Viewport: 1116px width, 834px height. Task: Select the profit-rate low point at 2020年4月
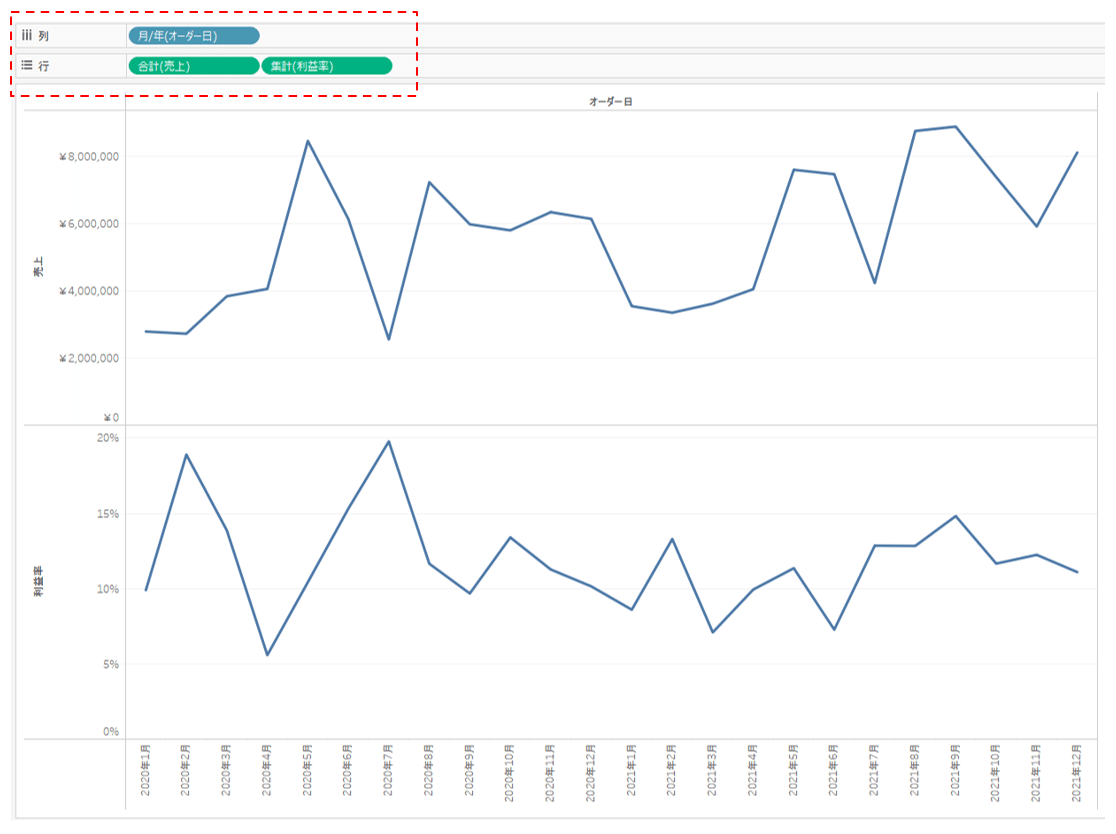267,655
